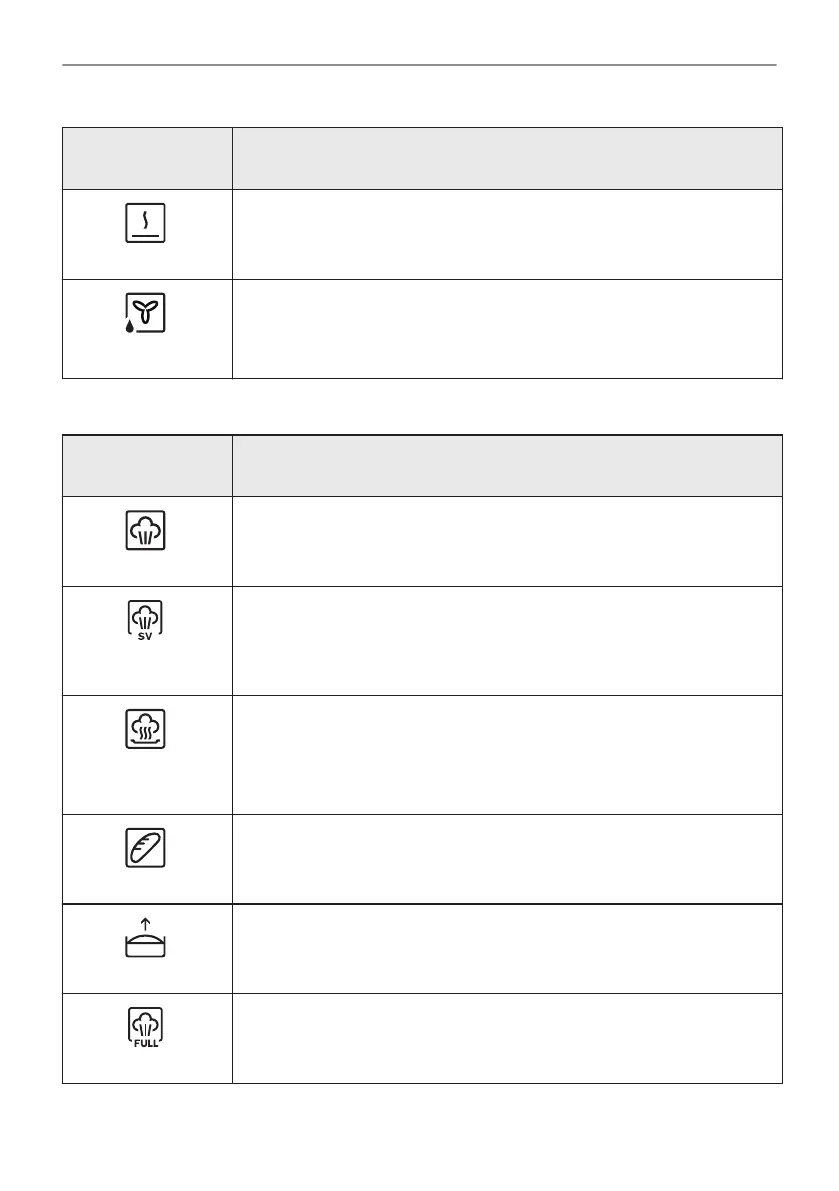Click the first table's wide grey header cell
The width and height of the screenshot is (839, 1191).
506,158
